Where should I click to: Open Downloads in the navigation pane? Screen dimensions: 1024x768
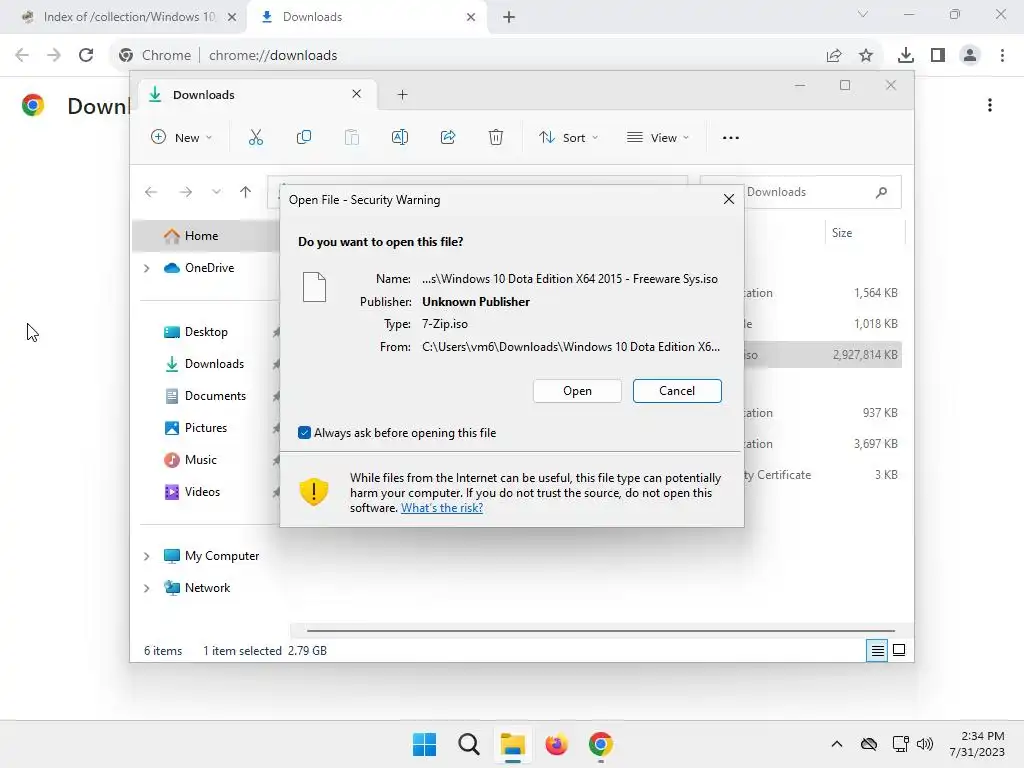click(206, 364)
